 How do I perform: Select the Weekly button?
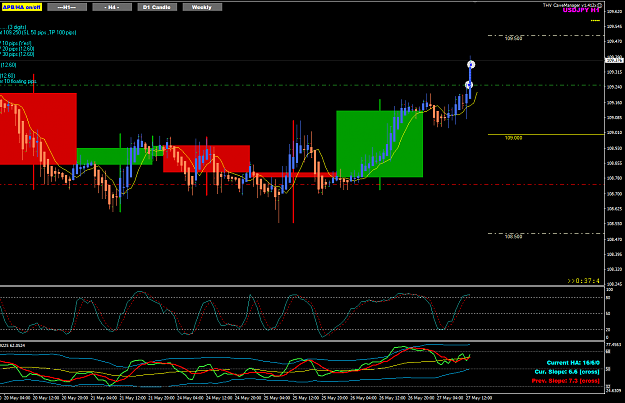click(202, 7)
